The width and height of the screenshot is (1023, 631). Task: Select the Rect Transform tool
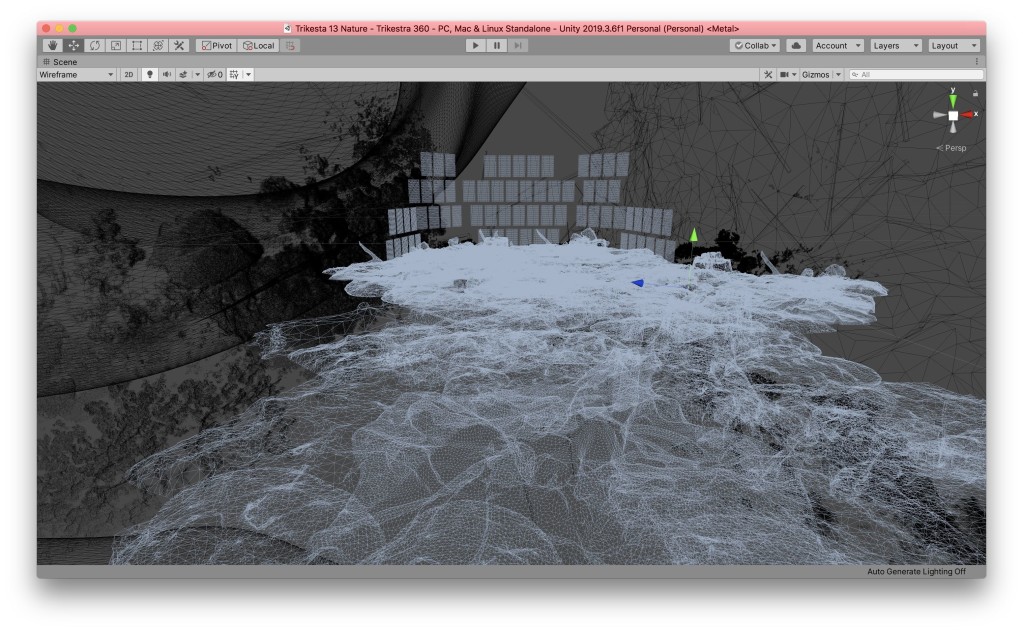[x=137, y=46]
